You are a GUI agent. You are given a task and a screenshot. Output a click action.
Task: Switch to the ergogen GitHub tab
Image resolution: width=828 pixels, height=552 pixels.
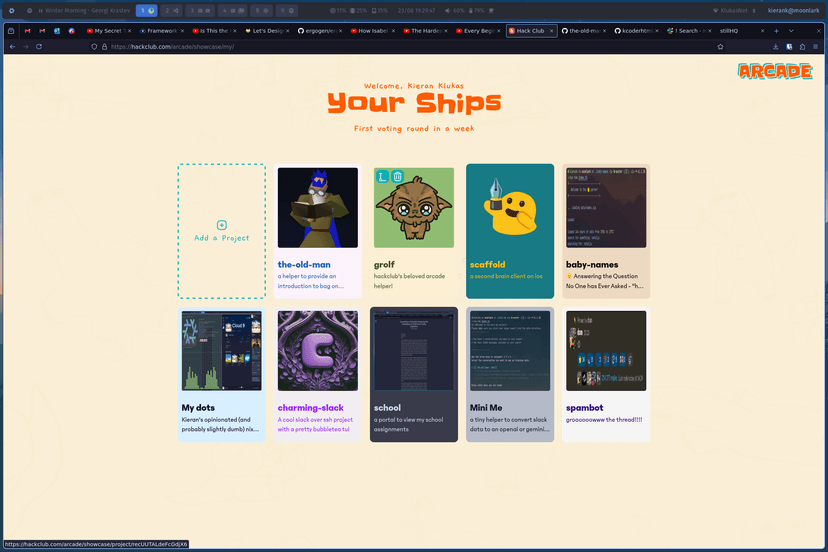click(x=319, y=31)
